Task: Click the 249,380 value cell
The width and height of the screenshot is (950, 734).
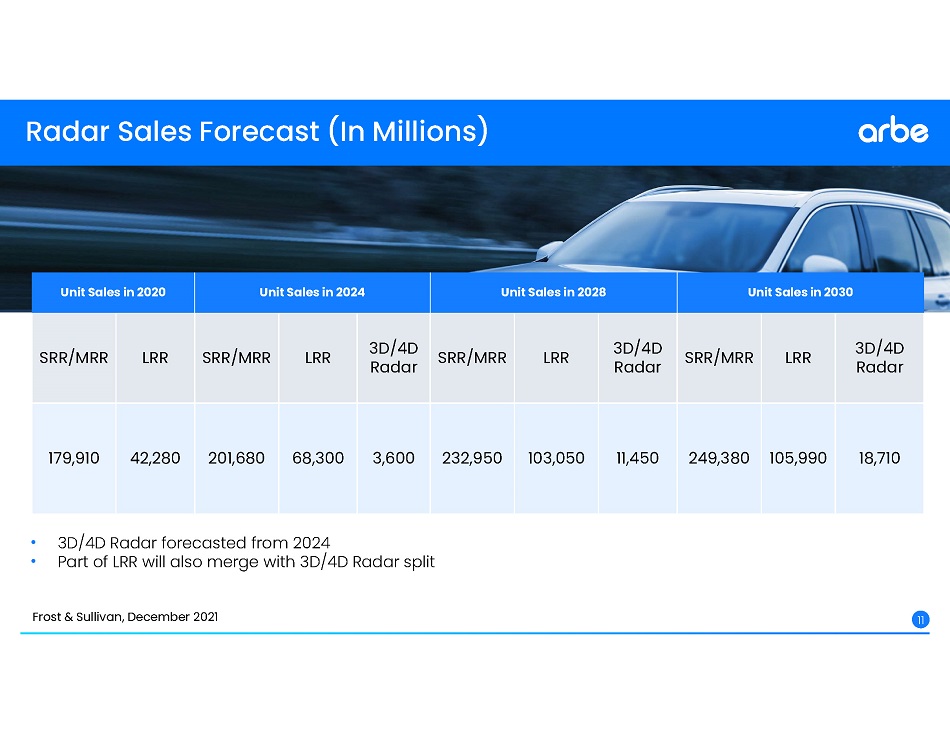Action: coord(719,458)
